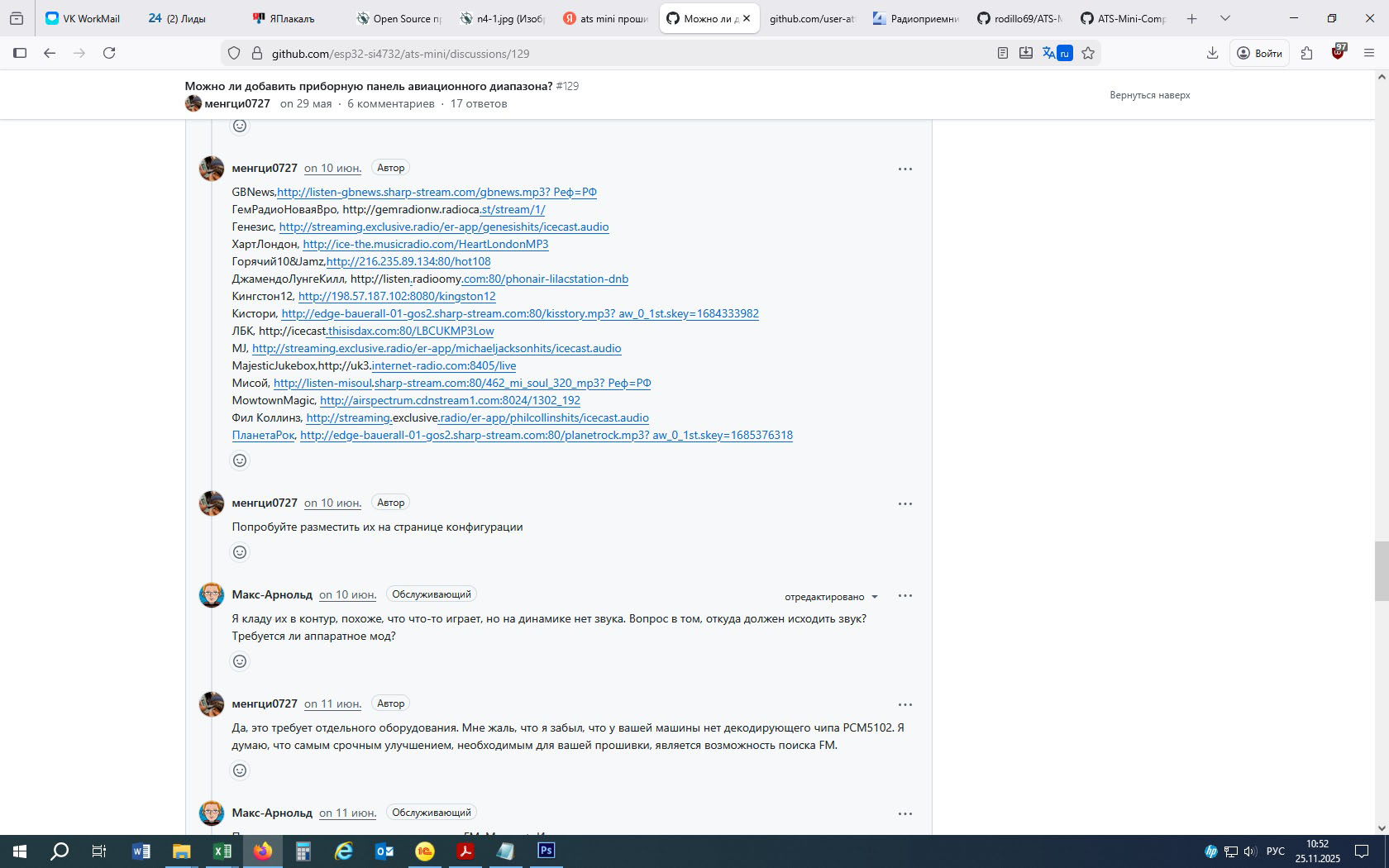Toggle the Firefox sidebar button

click(x=20, y=53)
